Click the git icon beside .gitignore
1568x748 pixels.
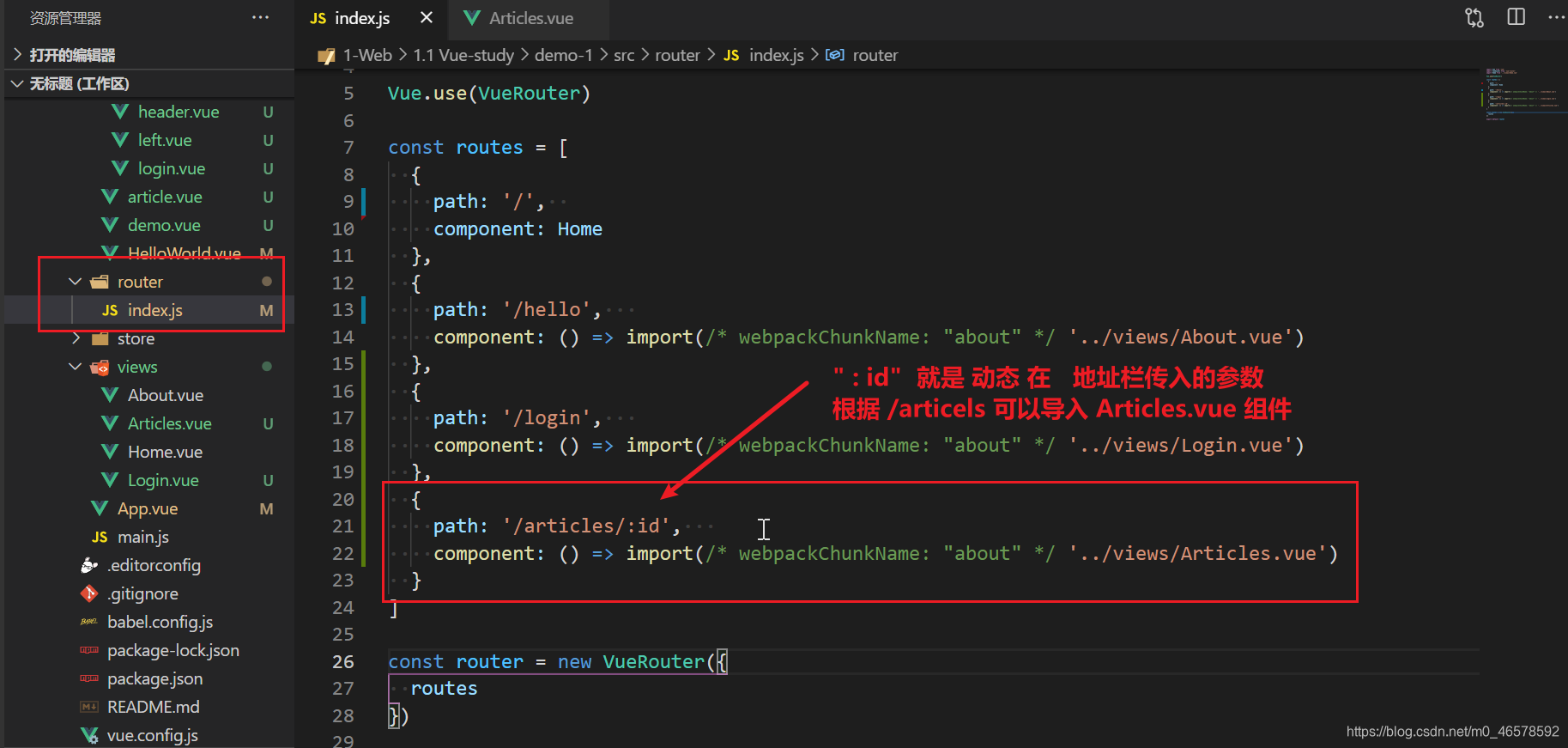[x=89, y=593]
